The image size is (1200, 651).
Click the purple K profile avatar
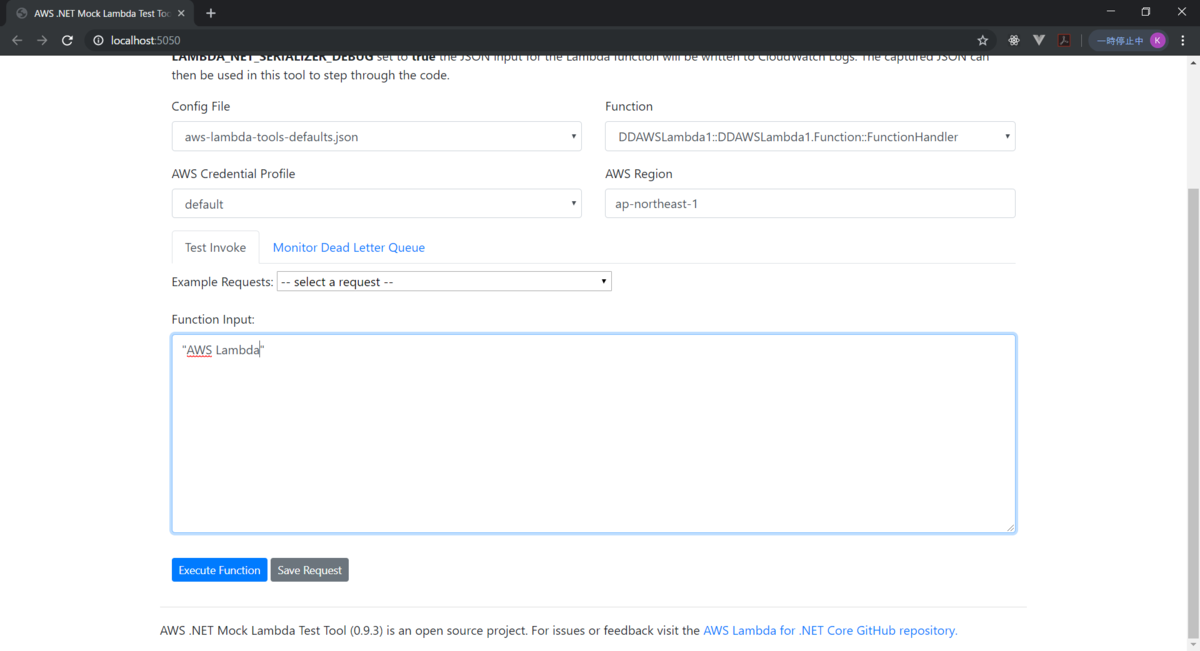(1157, 40)
